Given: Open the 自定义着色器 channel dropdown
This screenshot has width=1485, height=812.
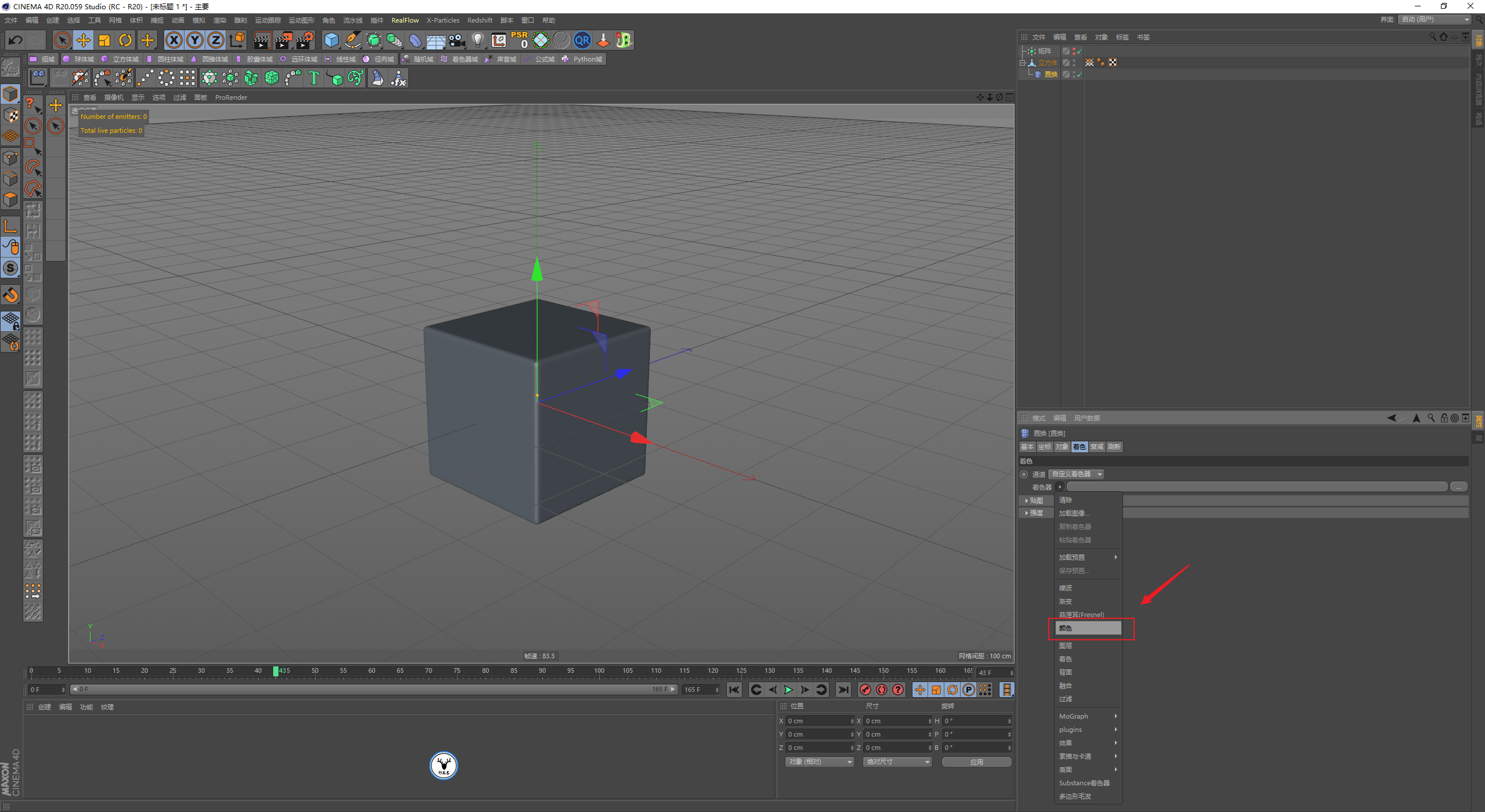Looking at the screenshot, I should [x=1076, y=474].
